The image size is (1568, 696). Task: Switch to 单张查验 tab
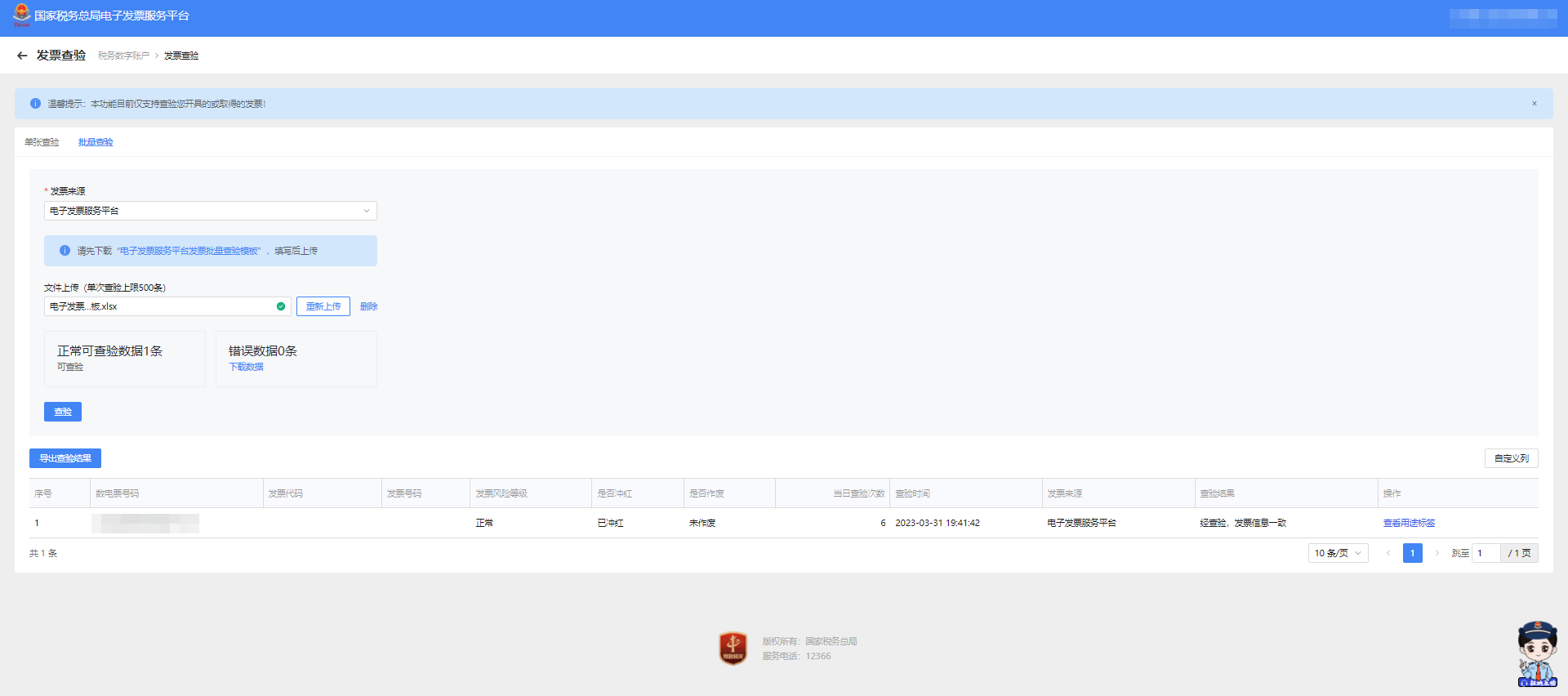pyautogui.click(x=42, y=142)
